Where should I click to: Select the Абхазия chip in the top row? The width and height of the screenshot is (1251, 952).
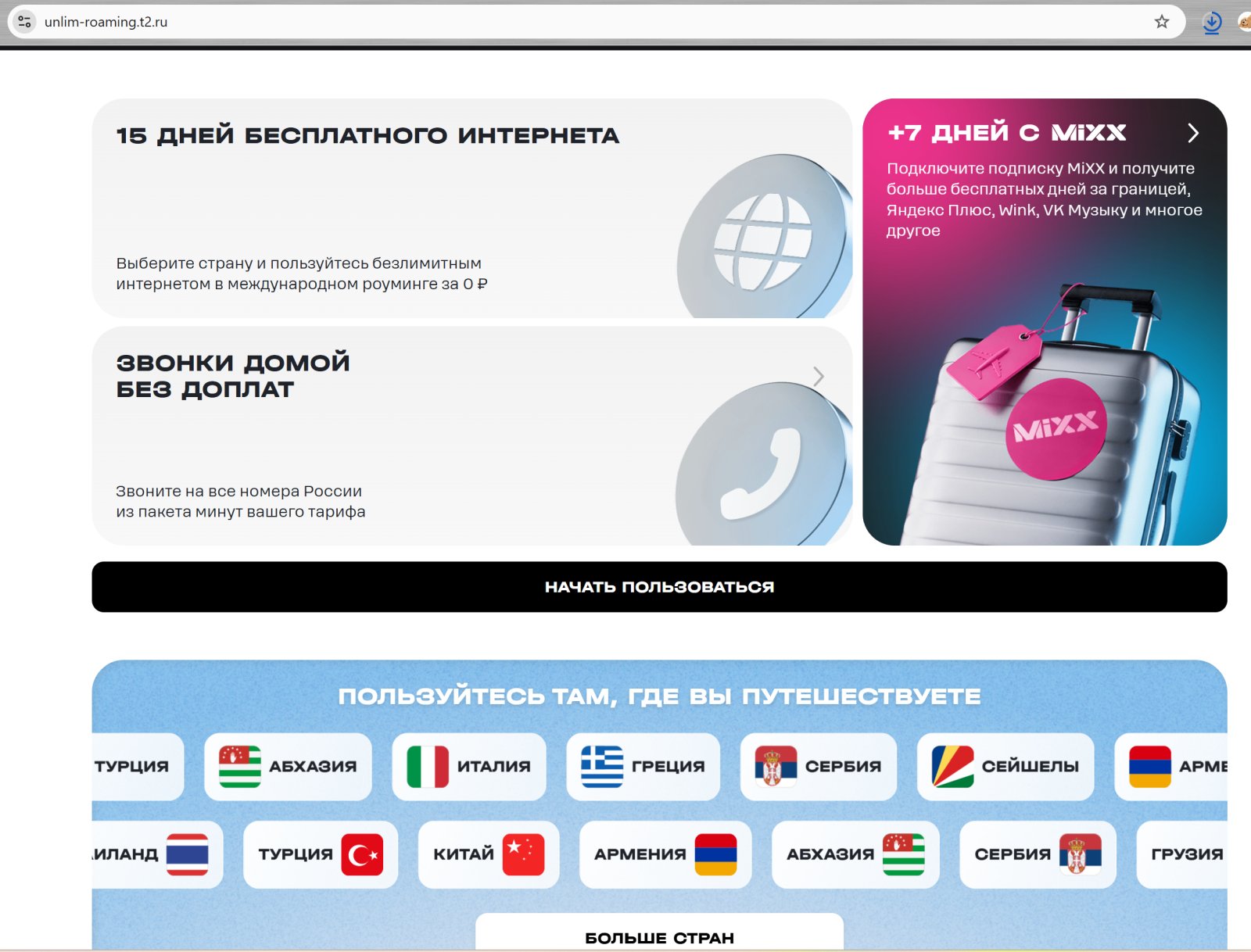pos(288,767)
